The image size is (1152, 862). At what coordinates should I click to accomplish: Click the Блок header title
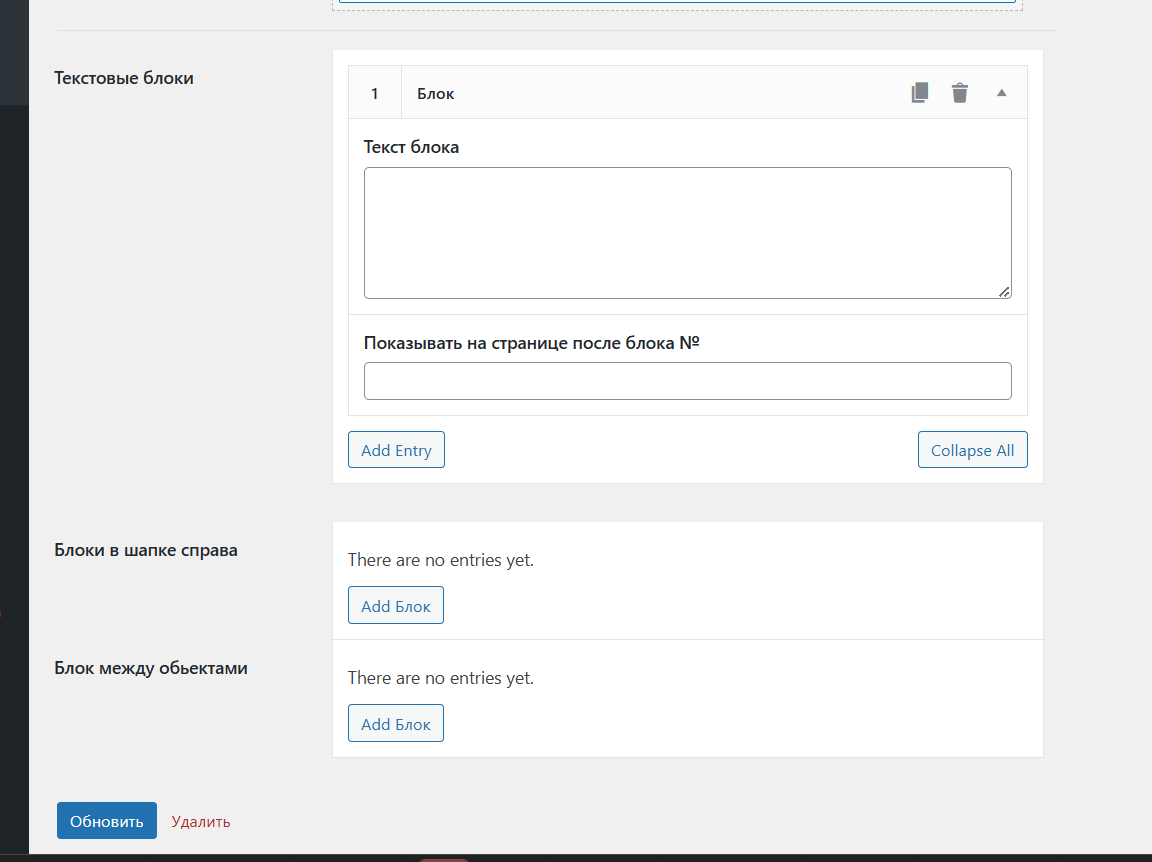tap(436, 93)
